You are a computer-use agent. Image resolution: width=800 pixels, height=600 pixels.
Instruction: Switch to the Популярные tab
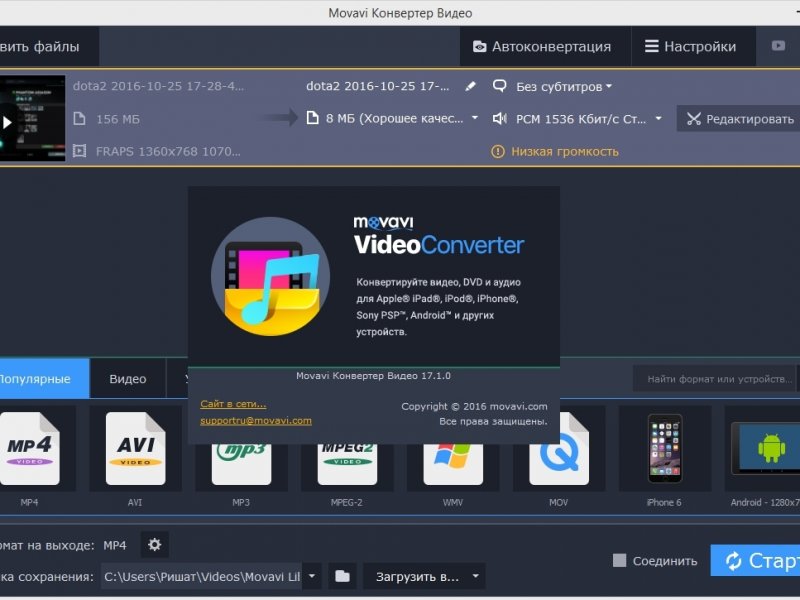tap(44, 379)
